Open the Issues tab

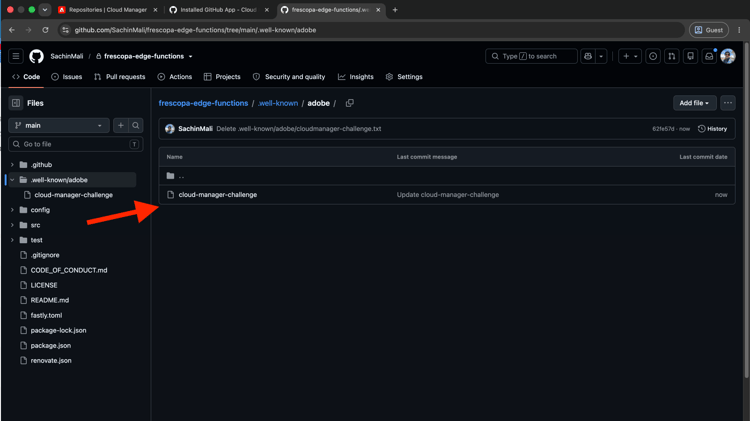[x=66, y=77]
